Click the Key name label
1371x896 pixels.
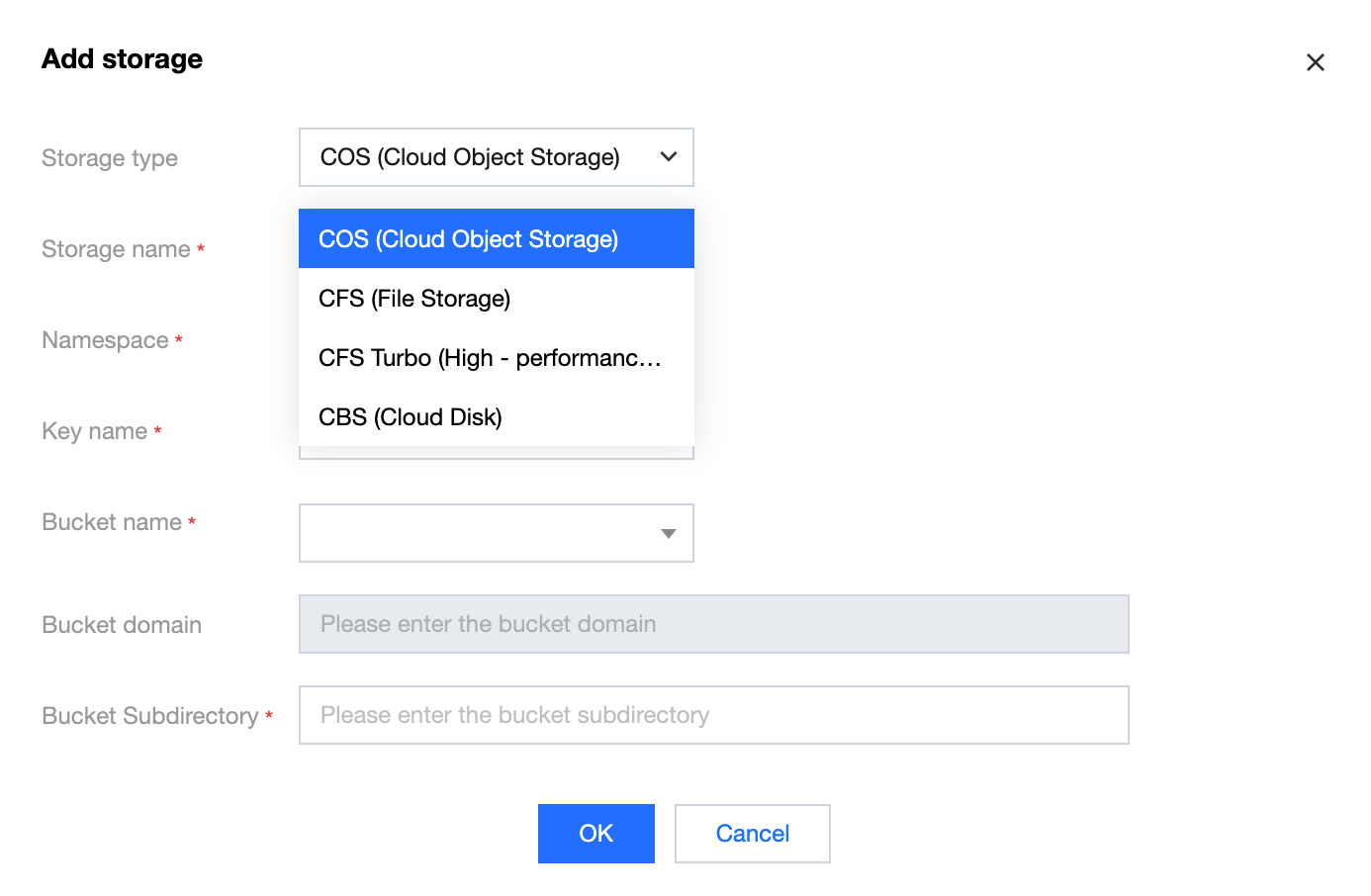point(95,431)
